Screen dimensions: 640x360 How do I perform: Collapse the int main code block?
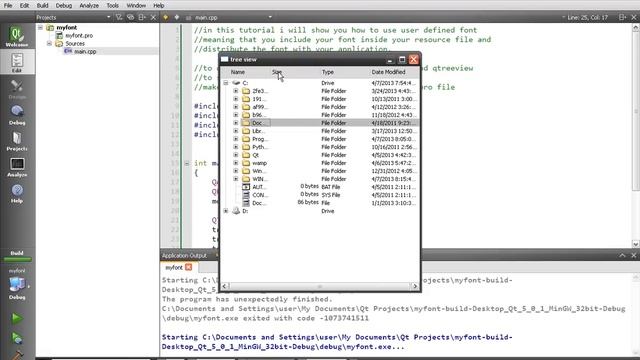coord(187,163)
